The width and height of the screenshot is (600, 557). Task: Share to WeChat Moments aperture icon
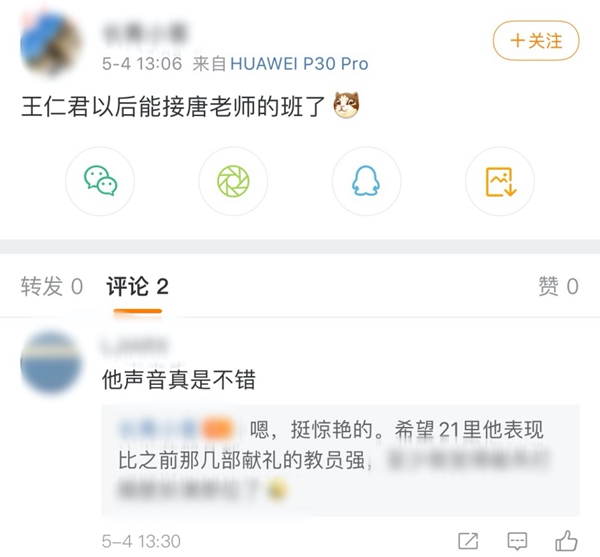(x=233, y=181)
